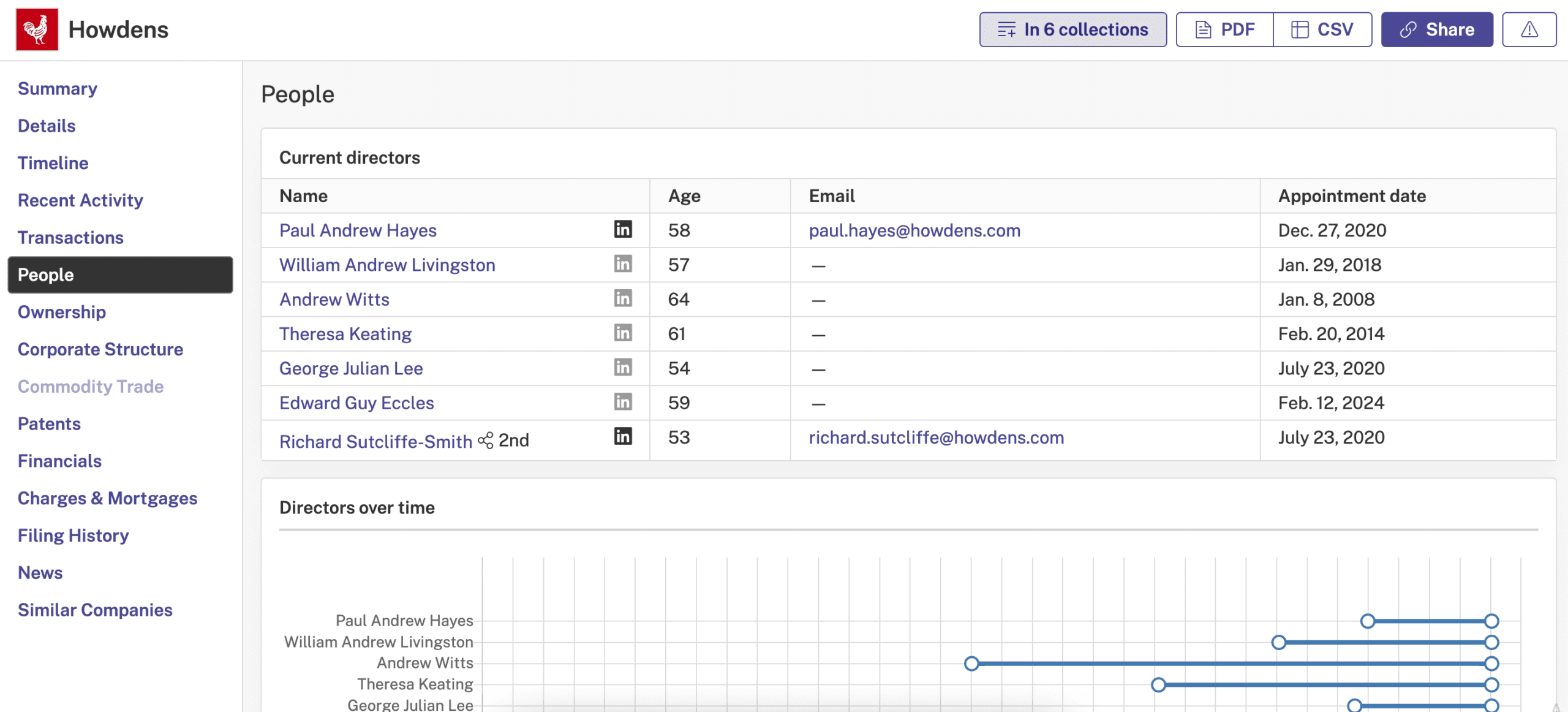Click William Andrew Livingston timeline end marker
Image resolution: width=1568 pixels, height=712 pixels.
[x=1491, y=642]
